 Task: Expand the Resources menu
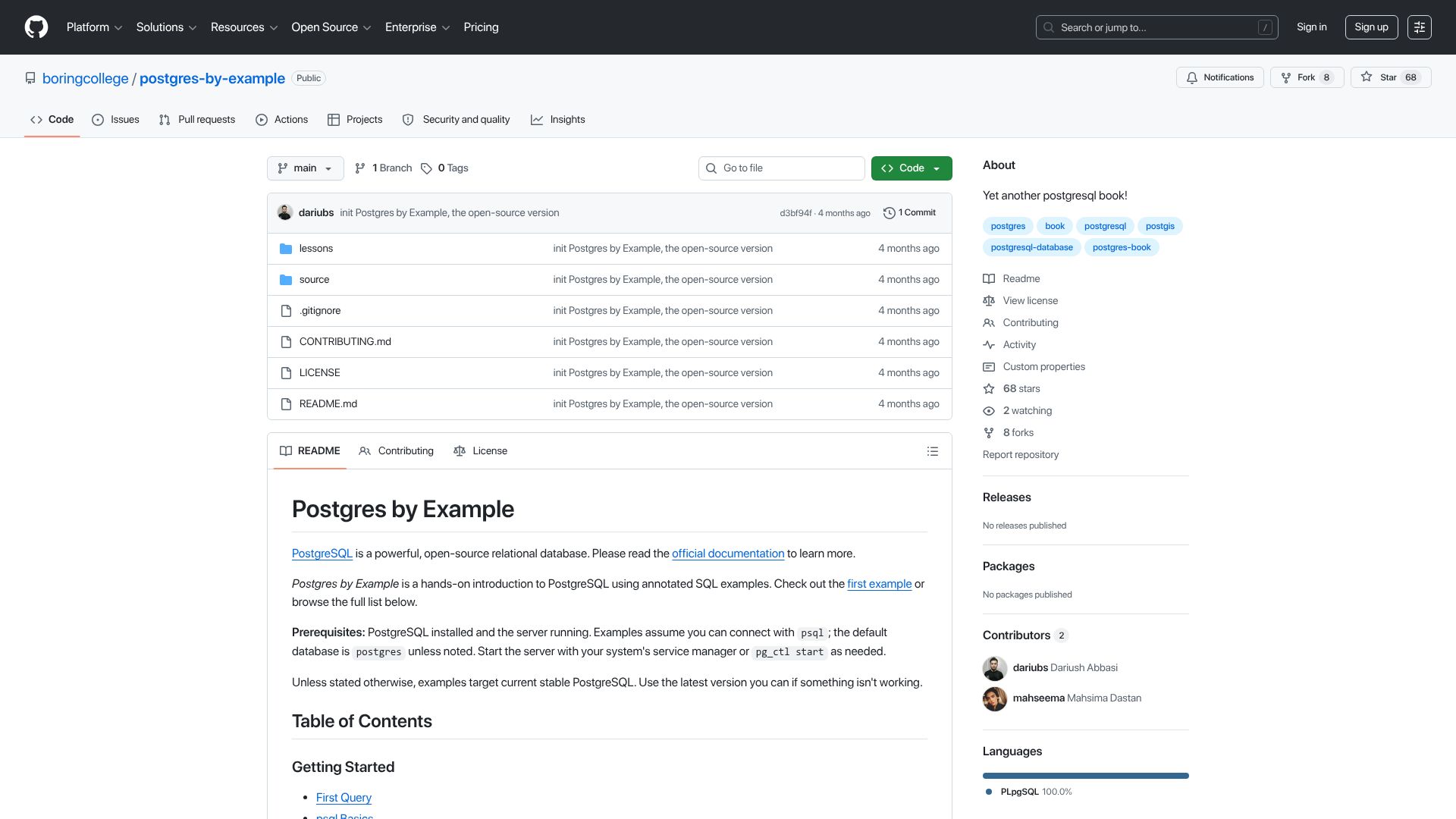click(x=243, y=27)
